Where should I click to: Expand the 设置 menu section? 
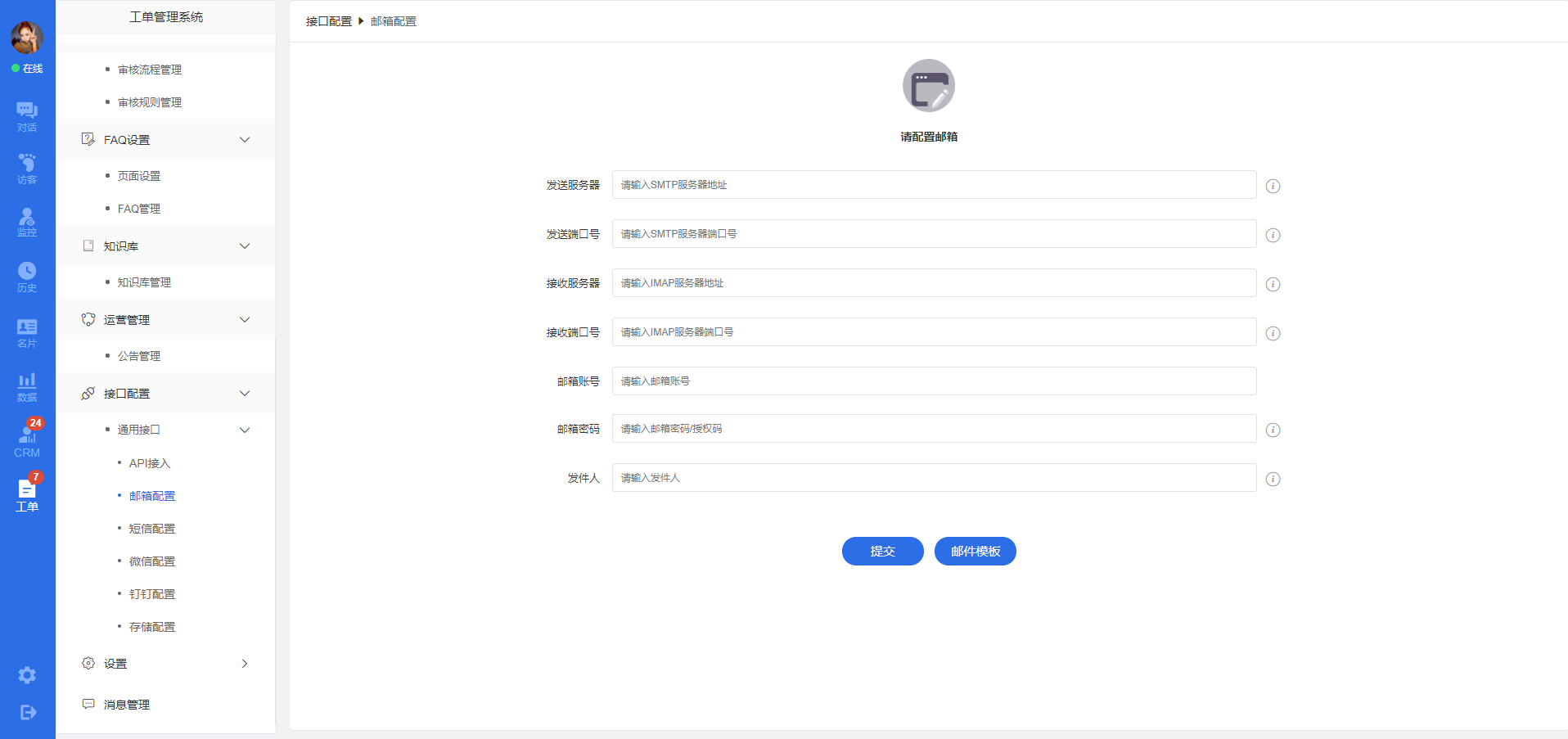(x=244, y=664)
